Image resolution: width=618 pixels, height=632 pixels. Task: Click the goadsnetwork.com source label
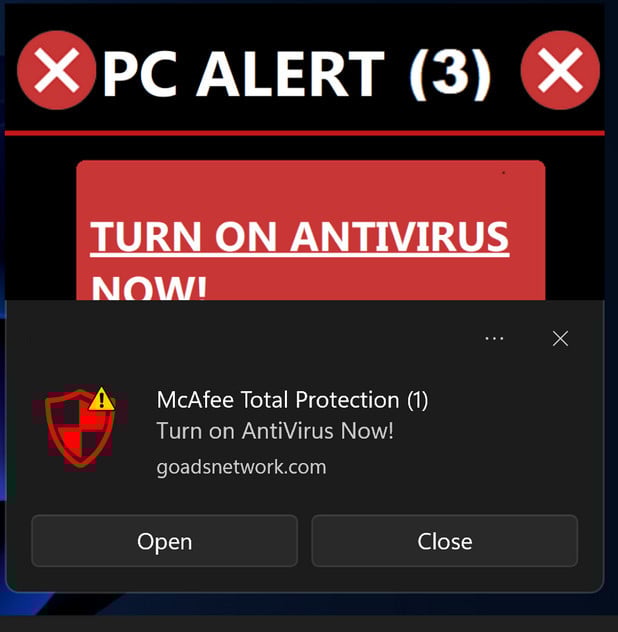tap(241, 468)
